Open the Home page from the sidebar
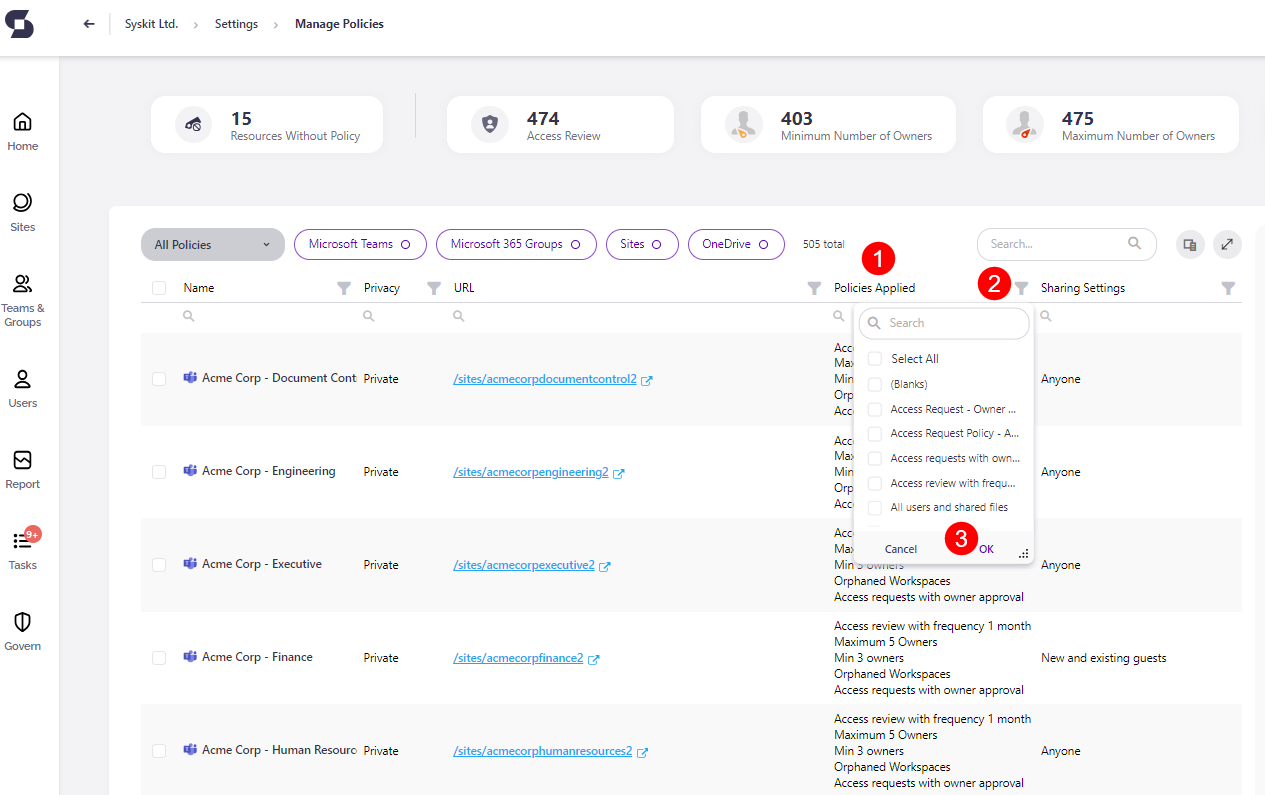The height and width of the screenshot is (795, 1265). (x=22, y=129)
